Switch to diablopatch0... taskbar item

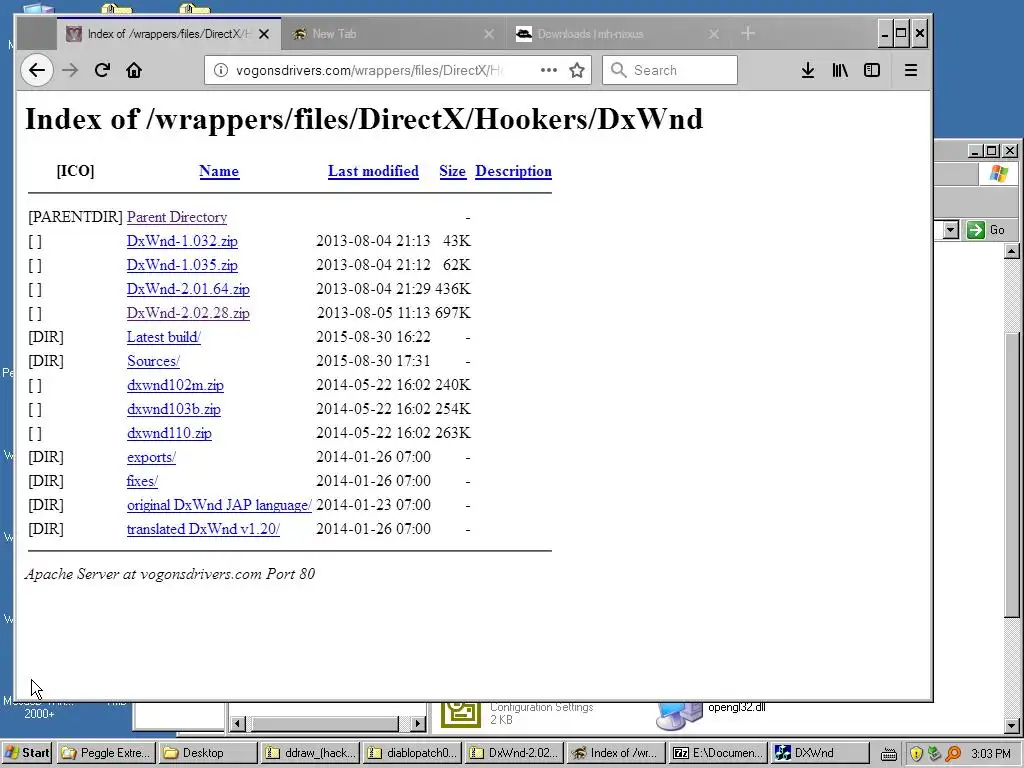tap(412, 753)
